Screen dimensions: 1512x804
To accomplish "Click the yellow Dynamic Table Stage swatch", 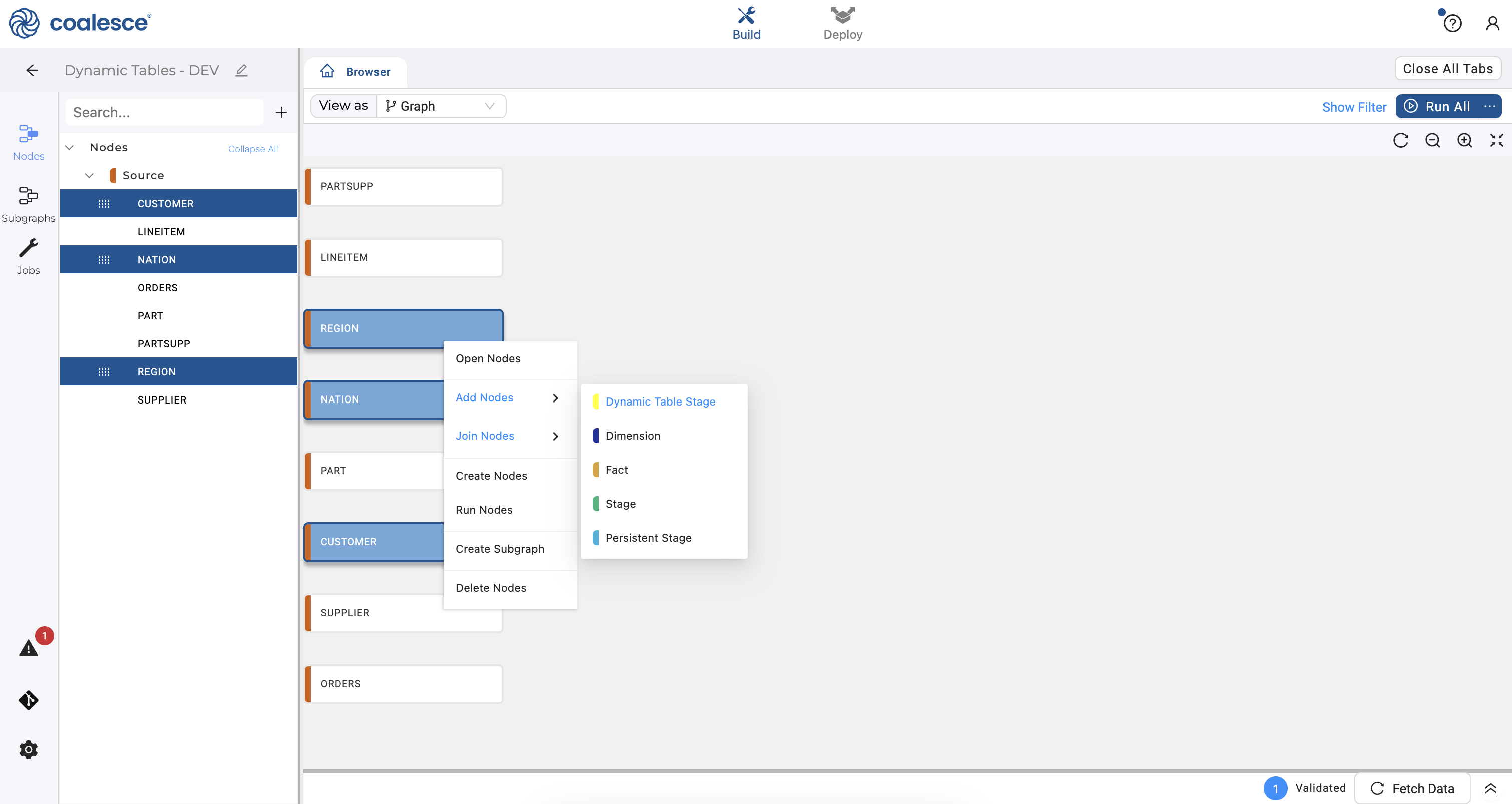I will 596,402.
